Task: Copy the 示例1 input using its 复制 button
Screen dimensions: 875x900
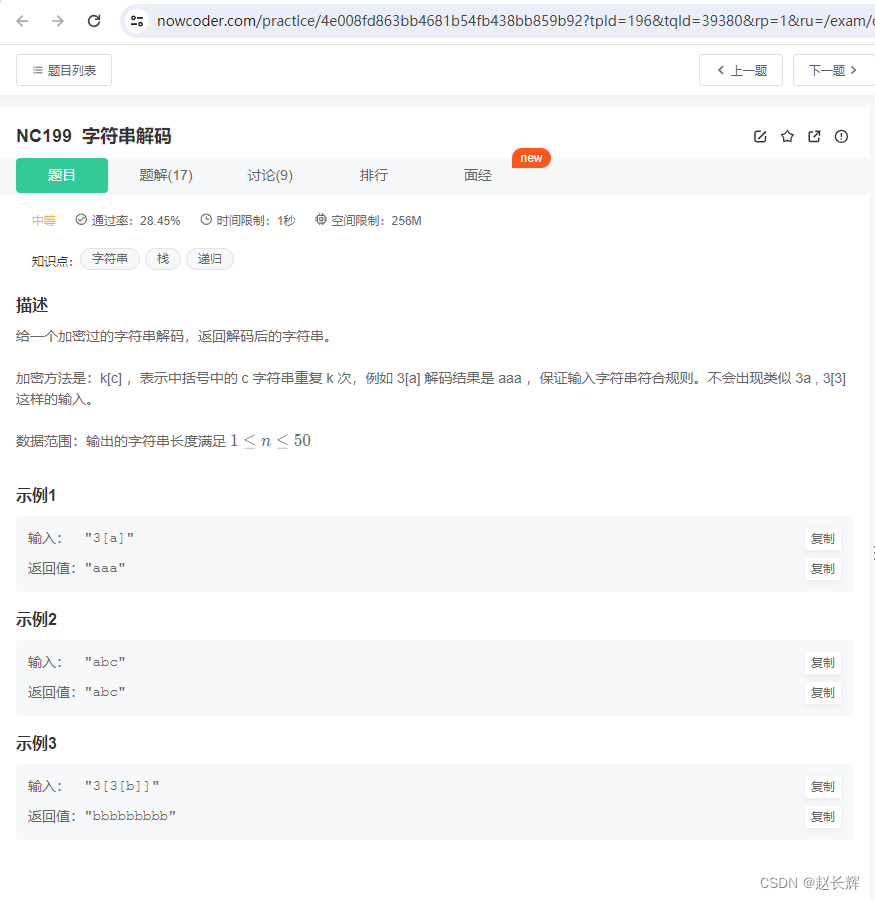Action: [822, 538]
